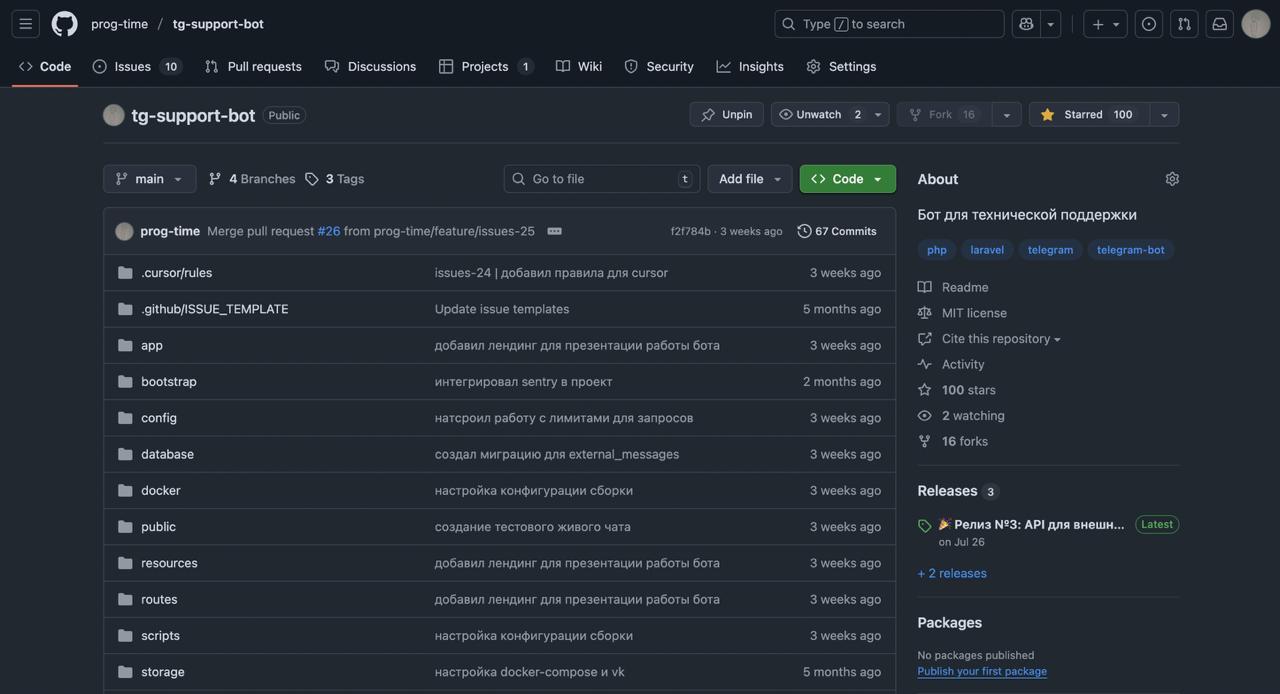This screenshot has height=694, width=1280.
Task: View the 67 Commits history
Action: [837, 231]
